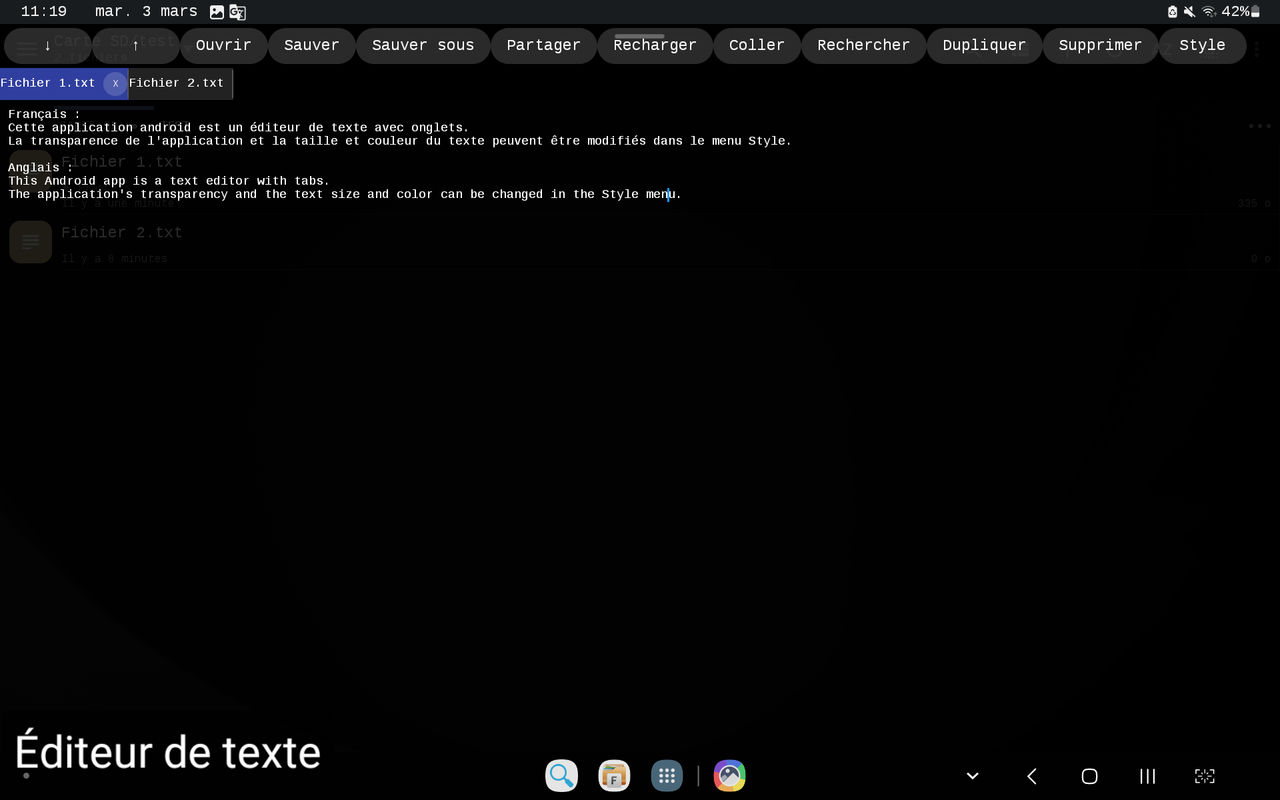Select the Fichier 1.txt tab
Screen dimensions: 1280x800
click(x=48, y=84)
